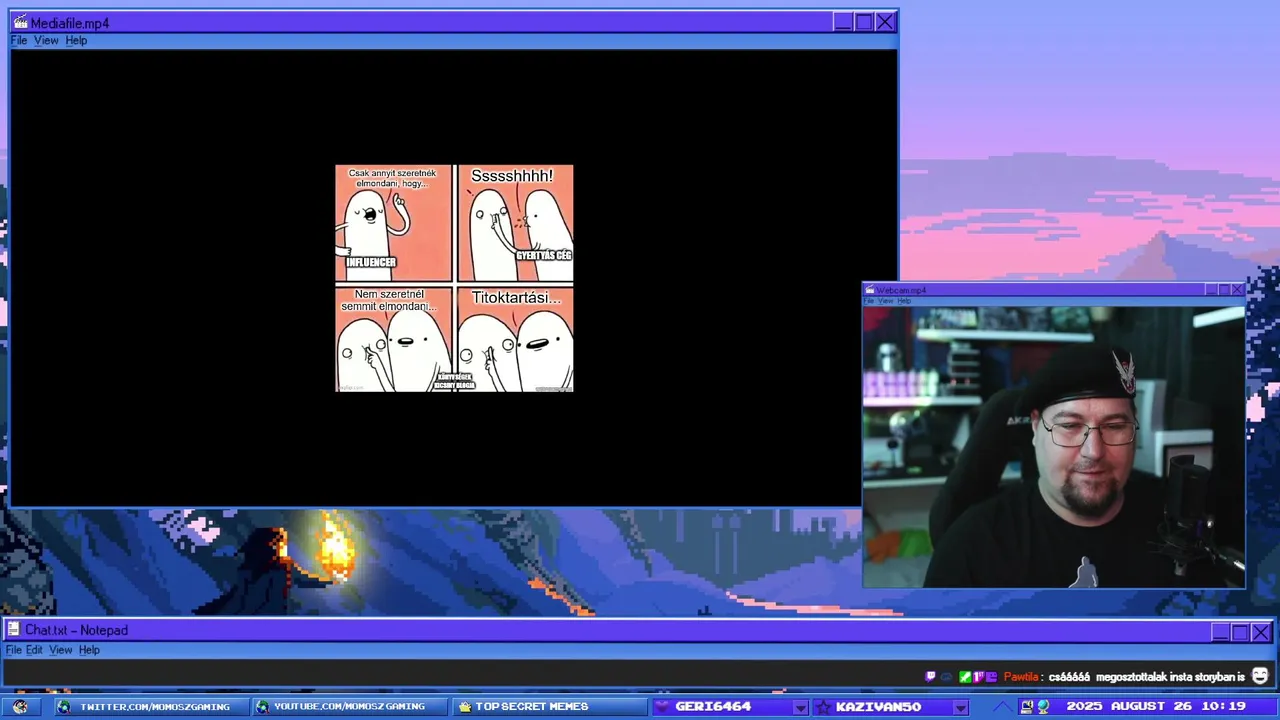Click the INFLUENCER label in the meme

click(x=371, y=262)
